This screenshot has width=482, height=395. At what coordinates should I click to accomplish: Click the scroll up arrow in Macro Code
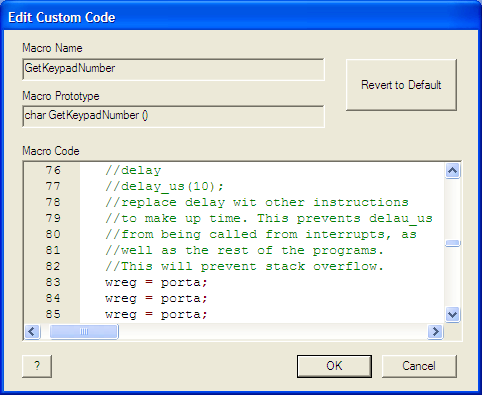point(453,171)
